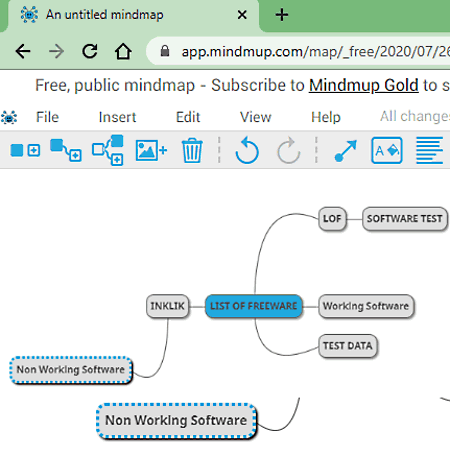Click the Insert parent node icon

point(108,150)
